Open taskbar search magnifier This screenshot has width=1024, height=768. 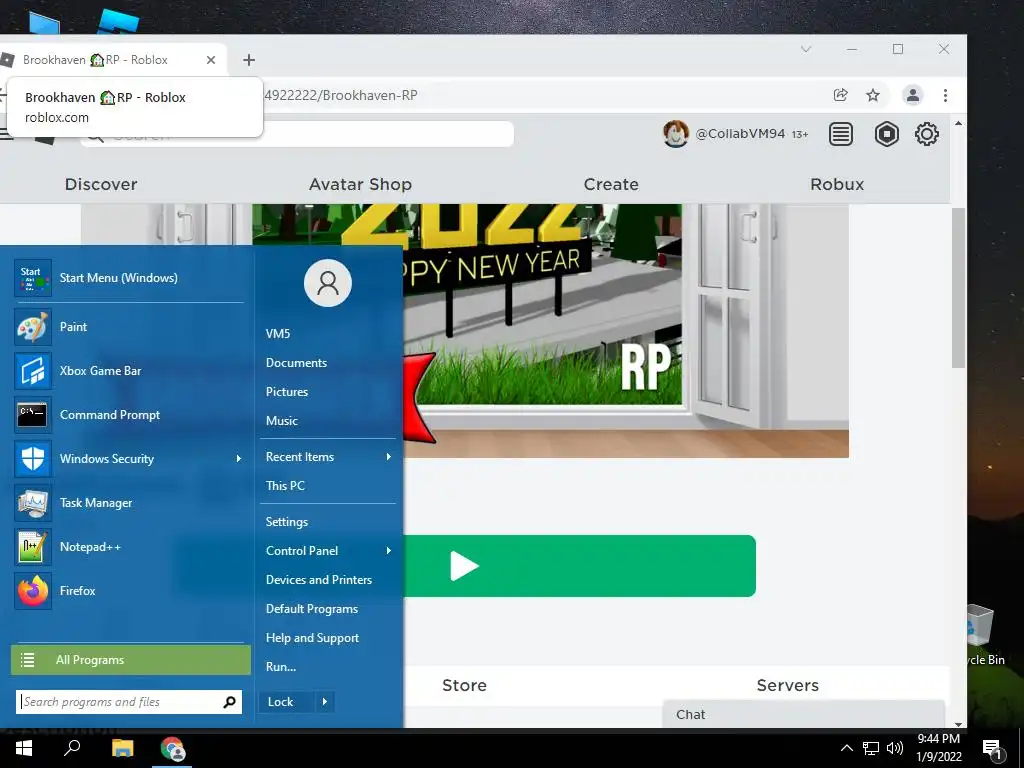coord(72,748)
